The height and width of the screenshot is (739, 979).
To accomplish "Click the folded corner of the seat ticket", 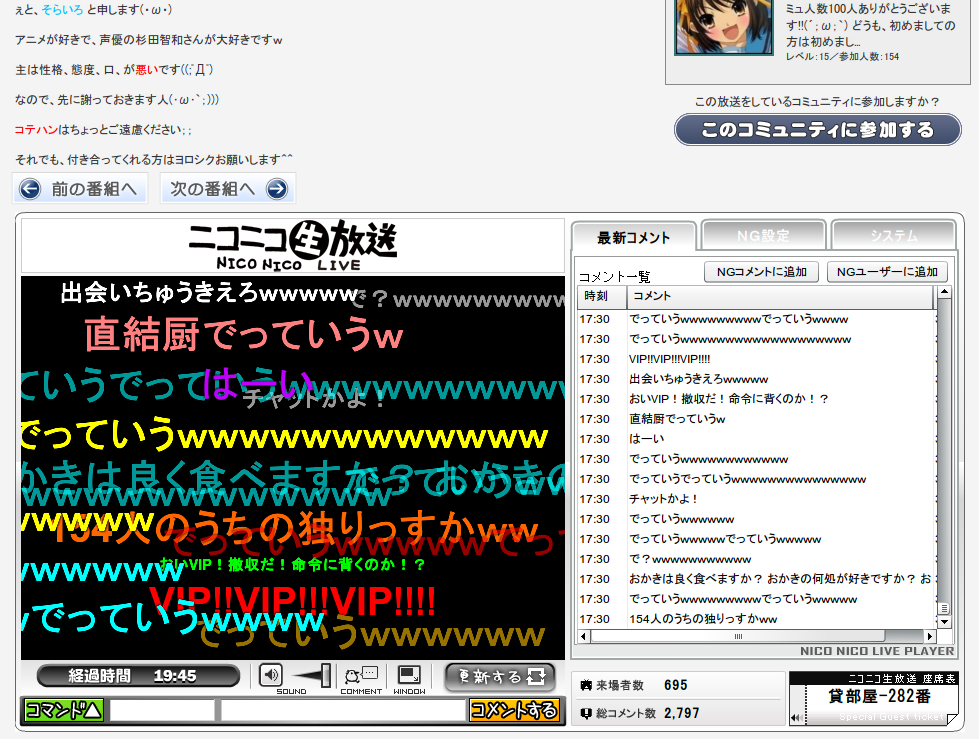I will (952, 718).
